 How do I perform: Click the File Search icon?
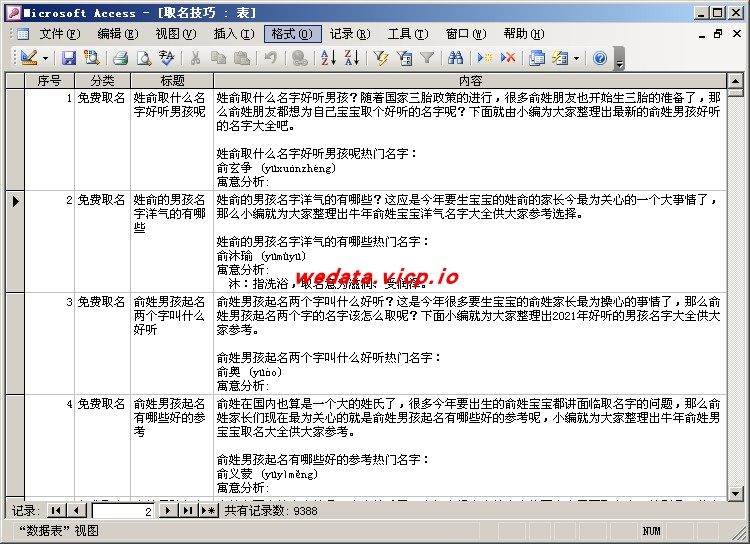(91, 58)
